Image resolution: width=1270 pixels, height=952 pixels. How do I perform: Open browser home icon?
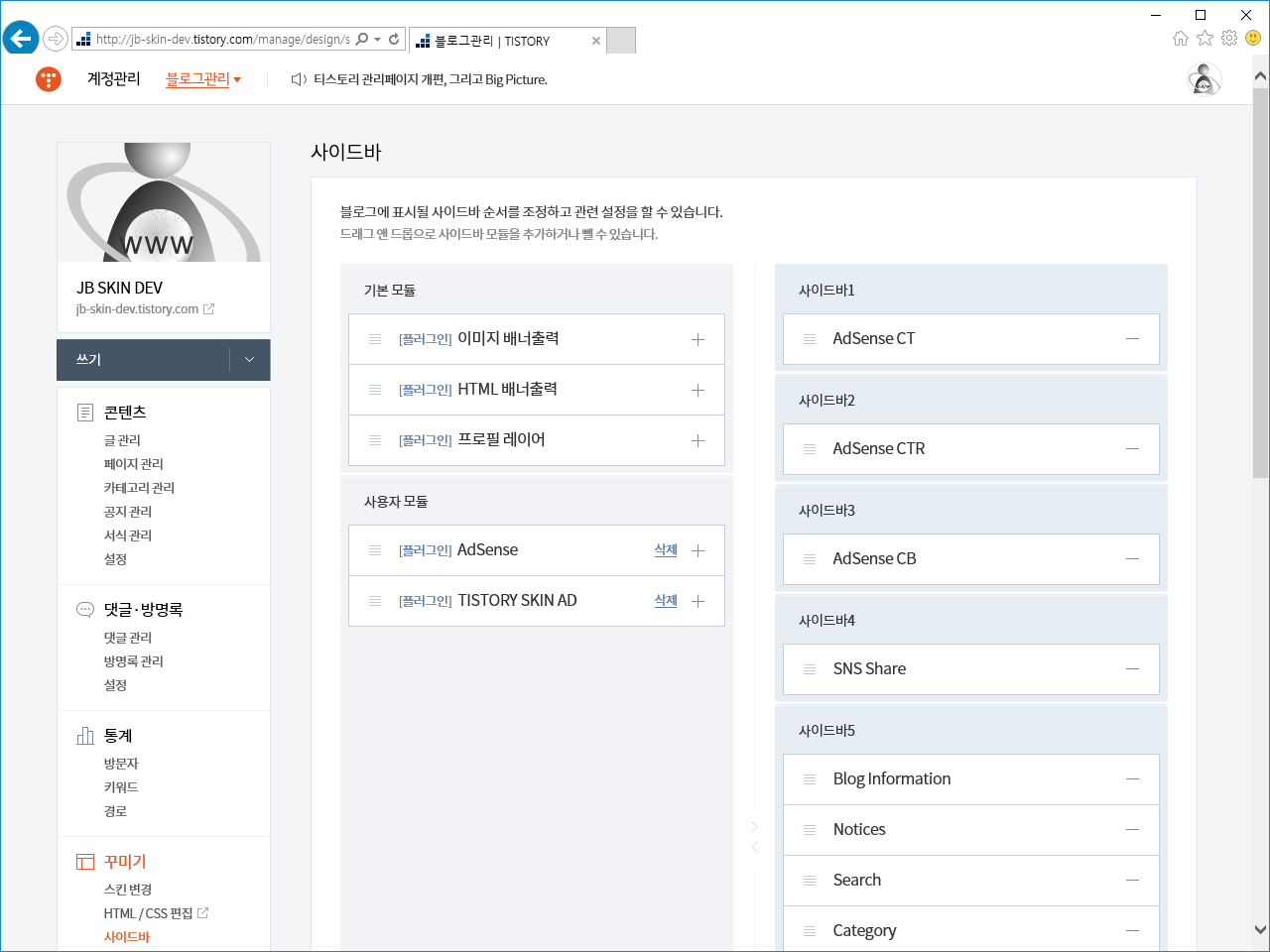[x=1181, y=39]
